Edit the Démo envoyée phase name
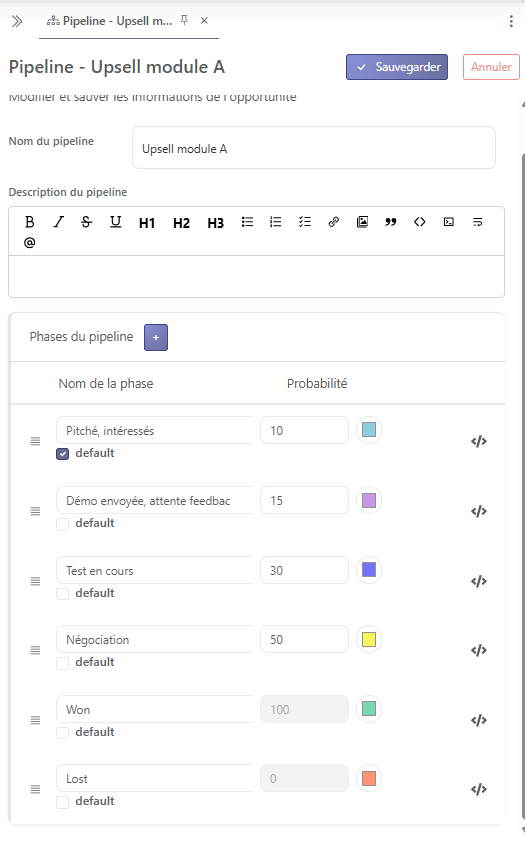 154,500
